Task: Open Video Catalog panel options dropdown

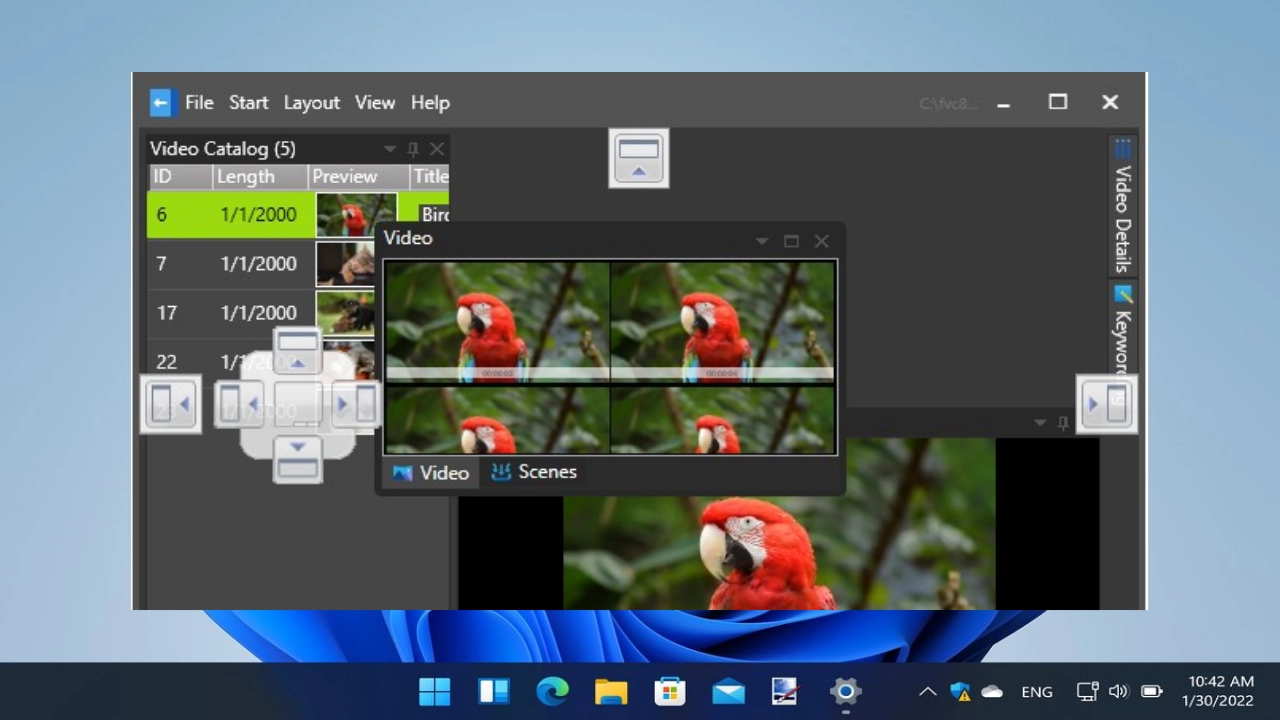Action: pos(390,149)
